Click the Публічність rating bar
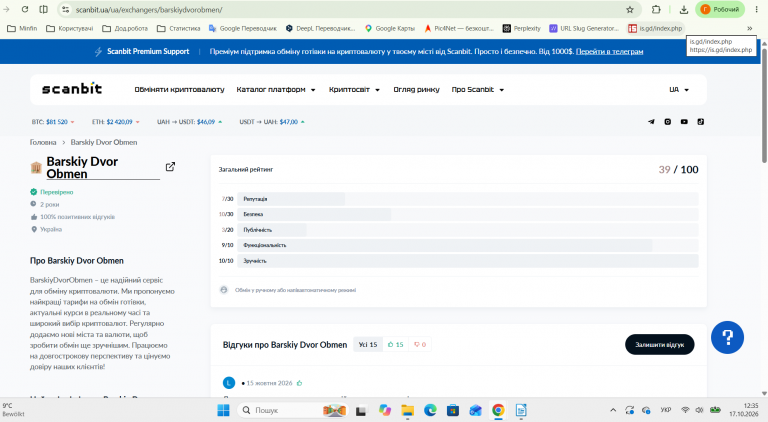 (x=468, y=230)
